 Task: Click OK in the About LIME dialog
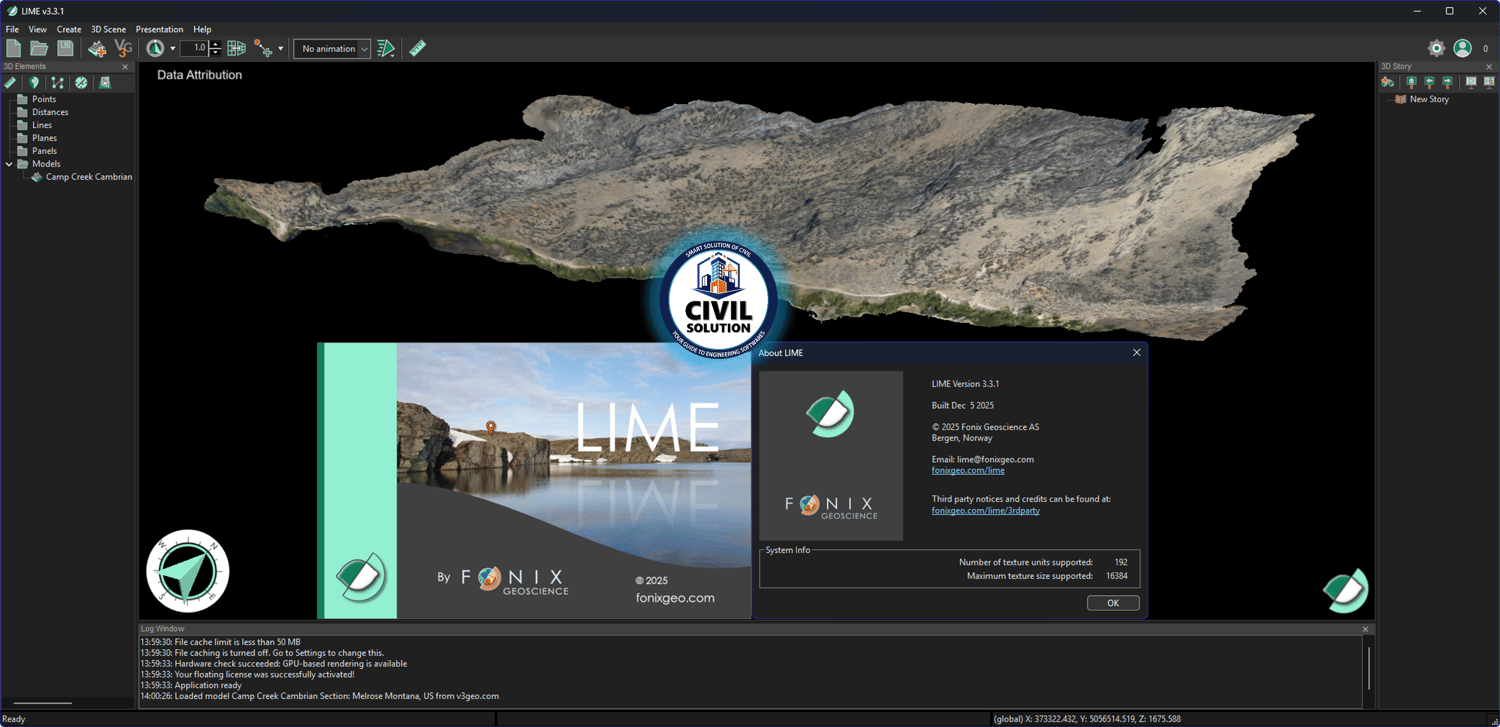(1113, 603)
